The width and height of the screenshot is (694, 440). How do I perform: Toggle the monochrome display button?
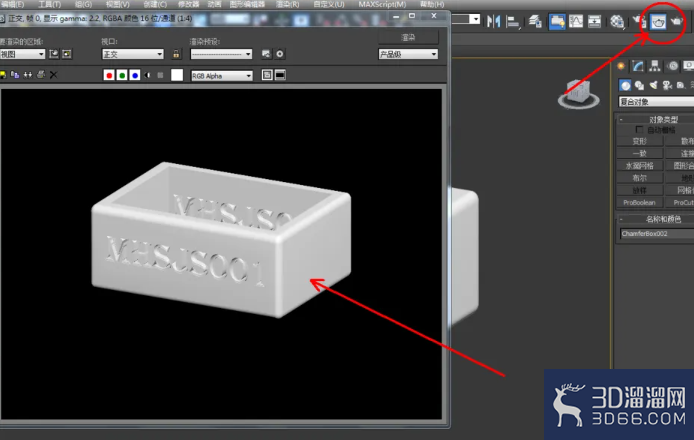(x=160, y=75)
